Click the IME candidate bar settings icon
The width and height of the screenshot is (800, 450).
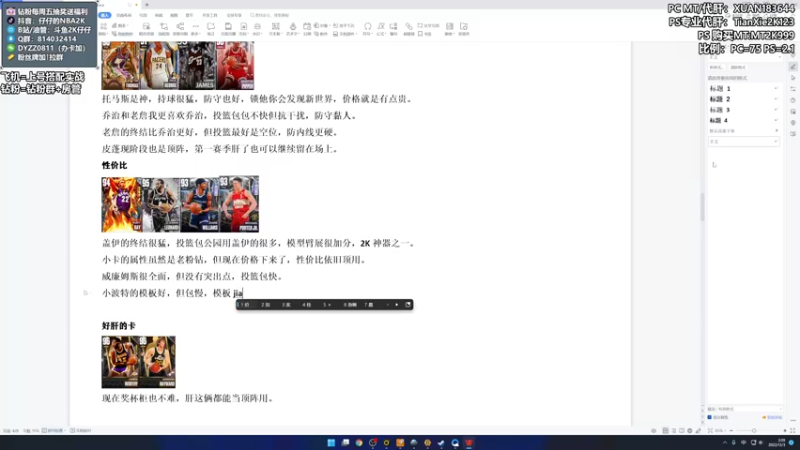tap(408, 305)
